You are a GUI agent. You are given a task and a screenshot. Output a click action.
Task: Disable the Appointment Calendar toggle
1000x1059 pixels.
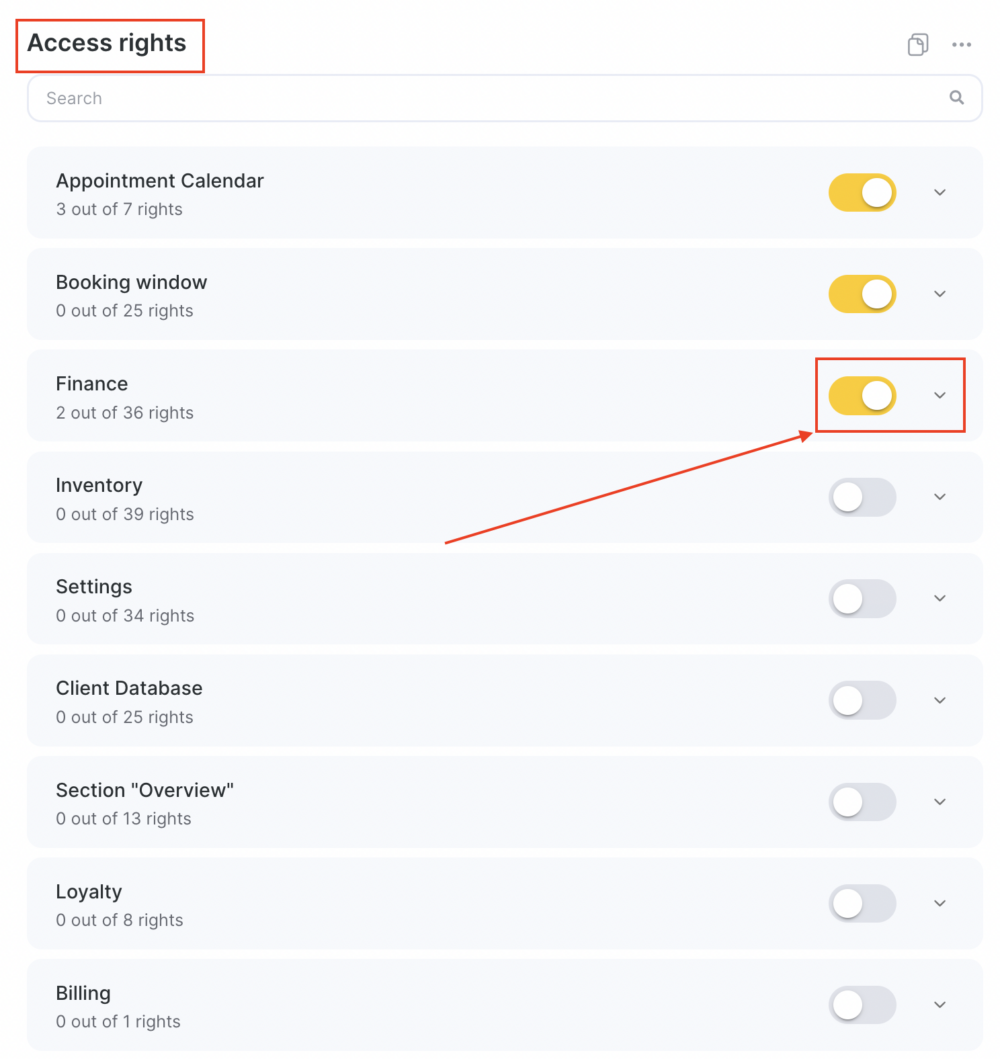tap(862, 192)
